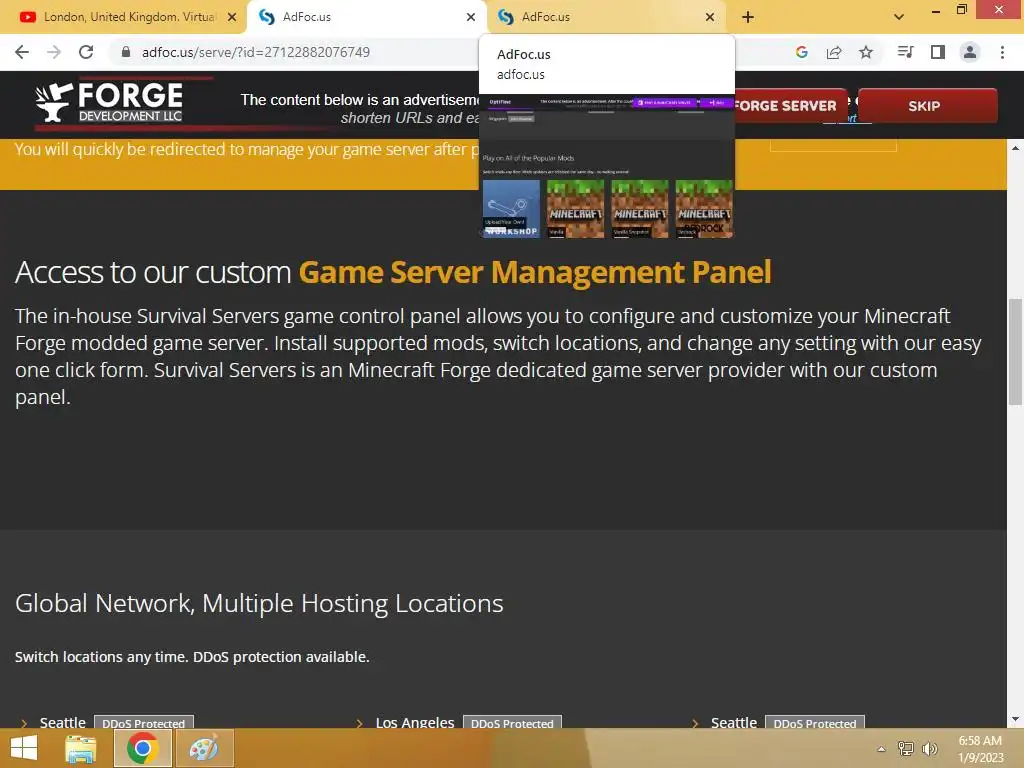Open the network status tray icon
This screenshot has height=768, width=1024.
(x=906, y=749)
